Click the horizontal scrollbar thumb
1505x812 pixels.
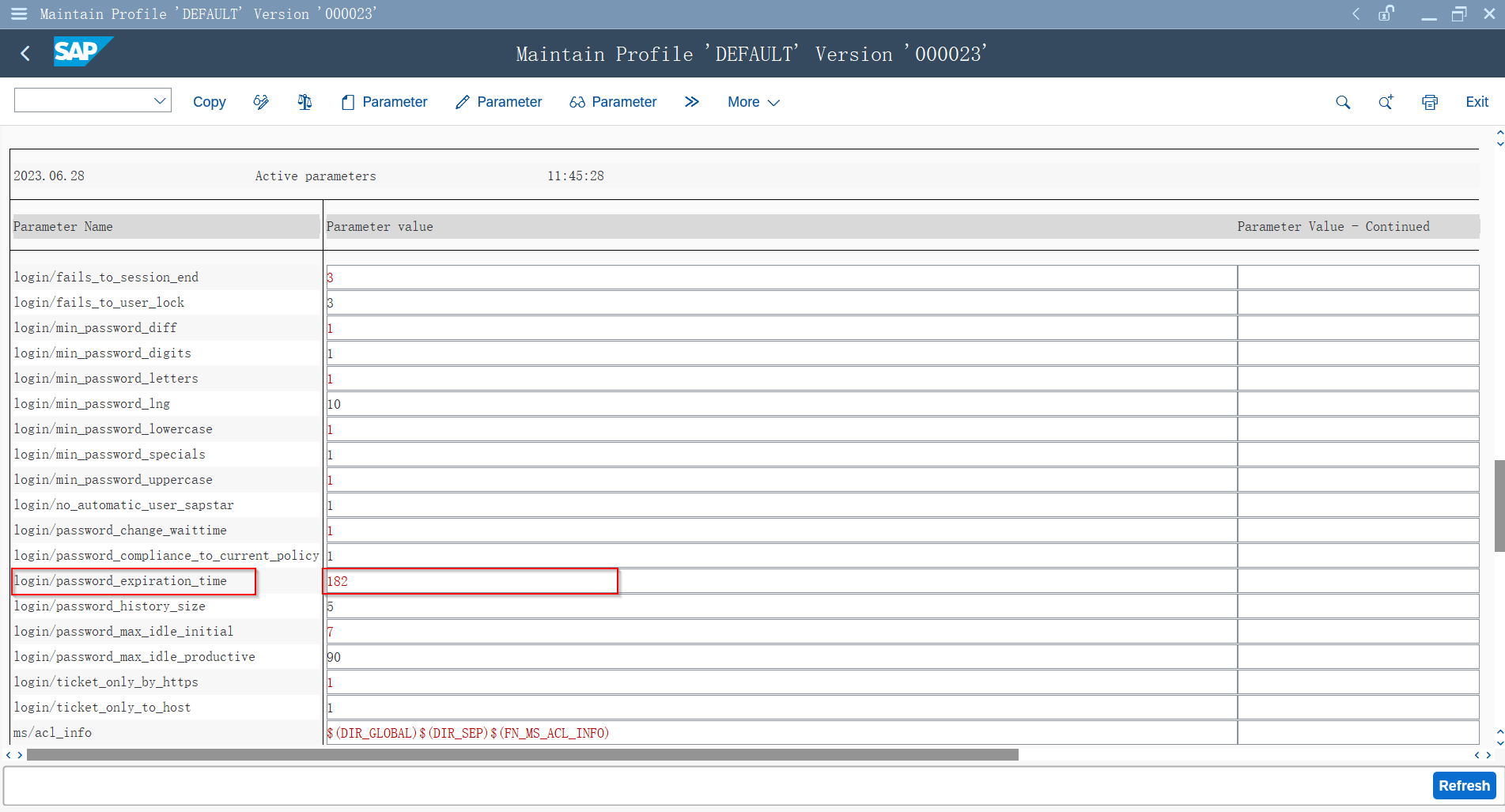coord(522,755)
